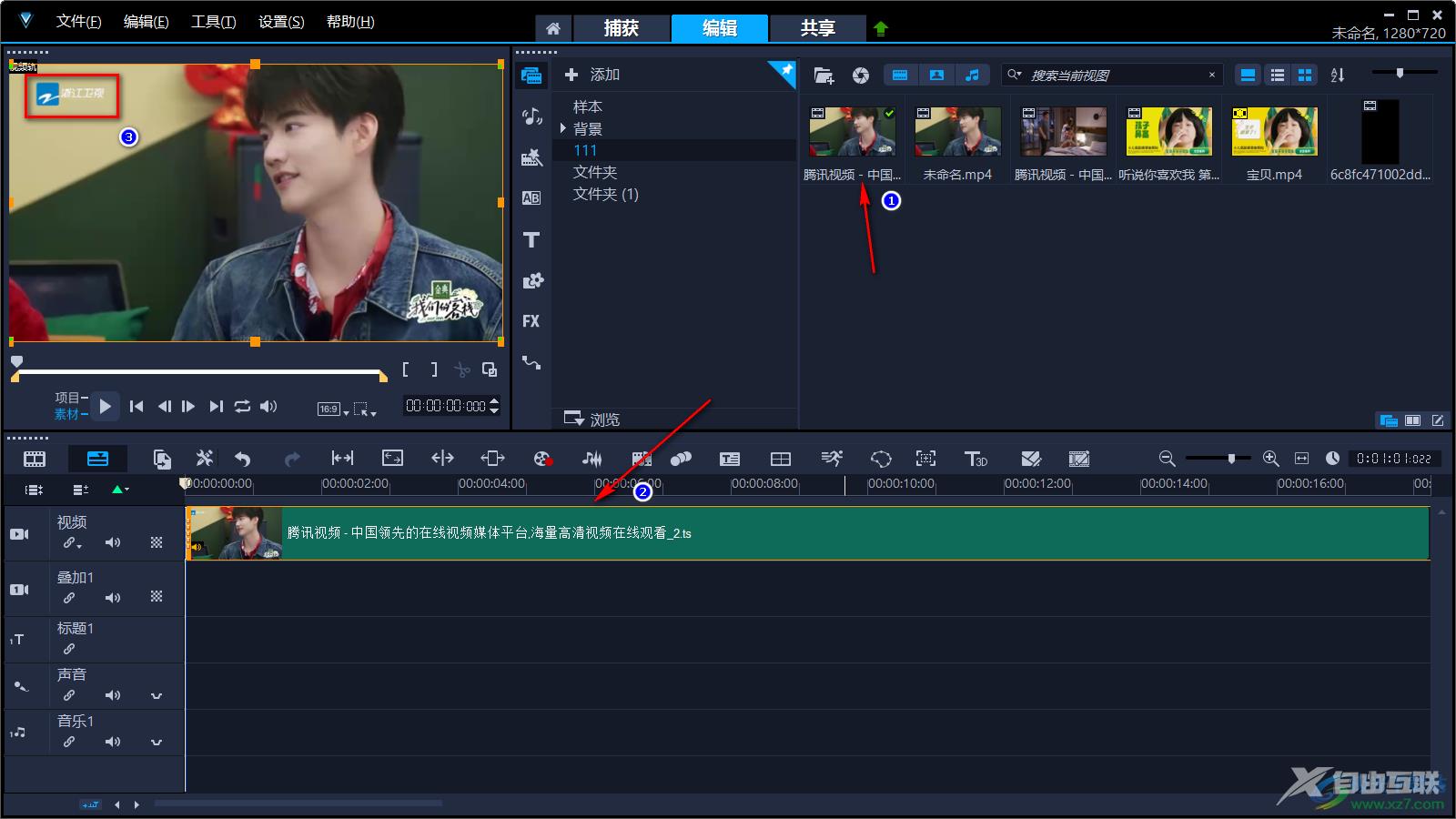
Task: Mute the 叠加1 overlay track
Action: tap(113, 598)
